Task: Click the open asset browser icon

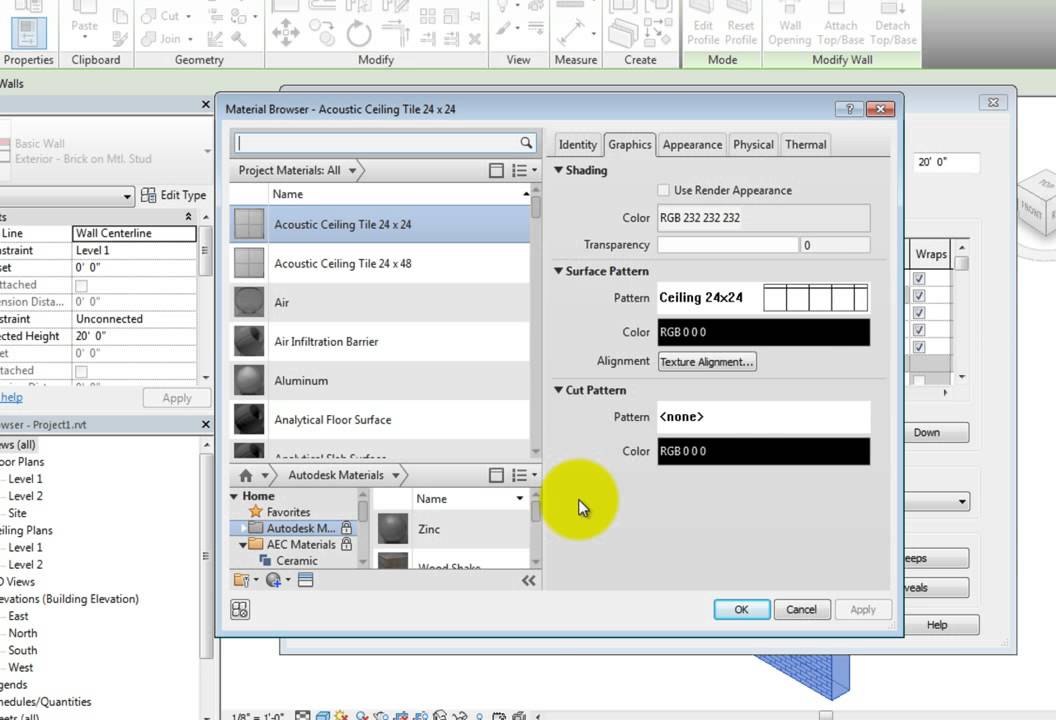Action: coord(306,580)
